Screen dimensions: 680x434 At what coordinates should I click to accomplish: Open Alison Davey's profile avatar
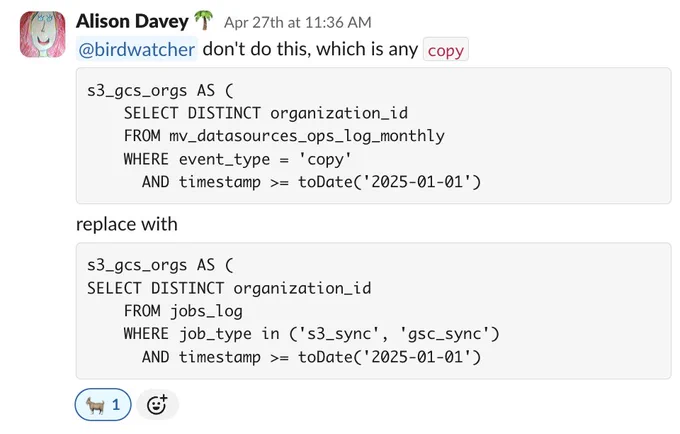[x=42, y=34]
